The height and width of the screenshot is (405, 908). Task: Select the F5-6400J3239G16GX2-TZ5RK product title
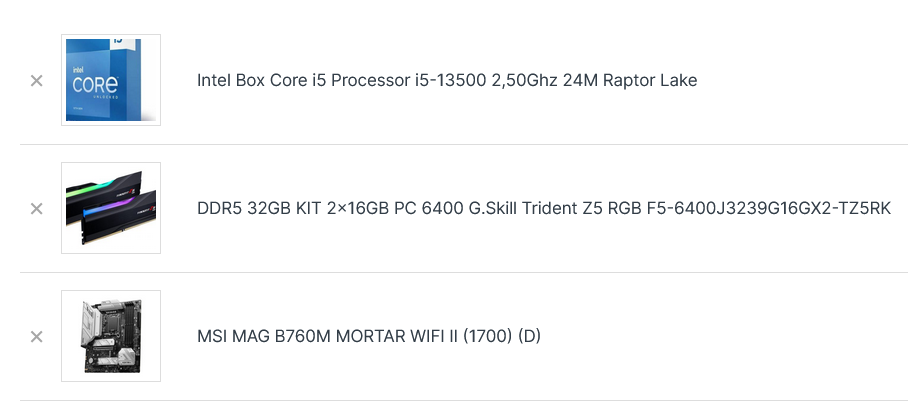point(544,209)
